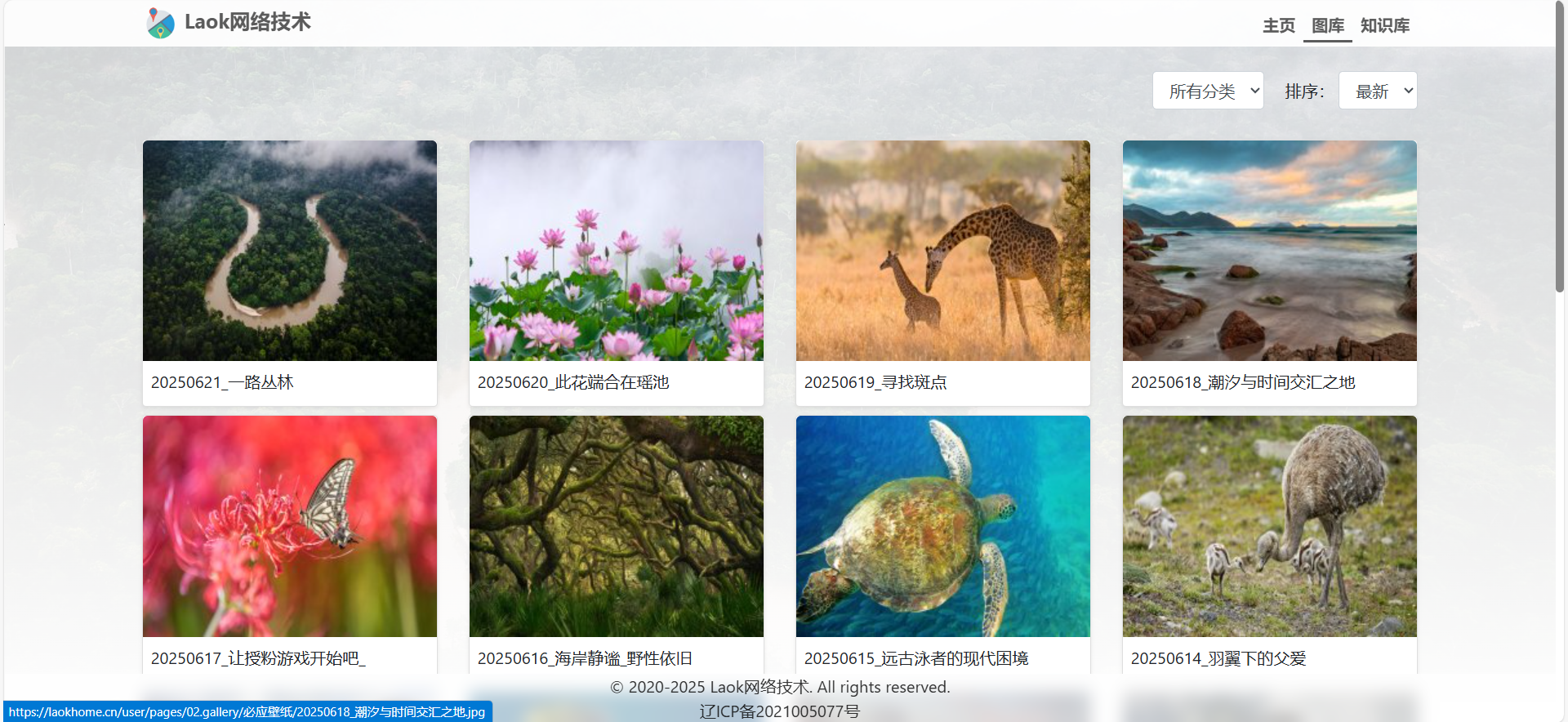The image size is (1568, 722).
Task: Select the rocky coastline sunset image
Action: click(1270, 251)
